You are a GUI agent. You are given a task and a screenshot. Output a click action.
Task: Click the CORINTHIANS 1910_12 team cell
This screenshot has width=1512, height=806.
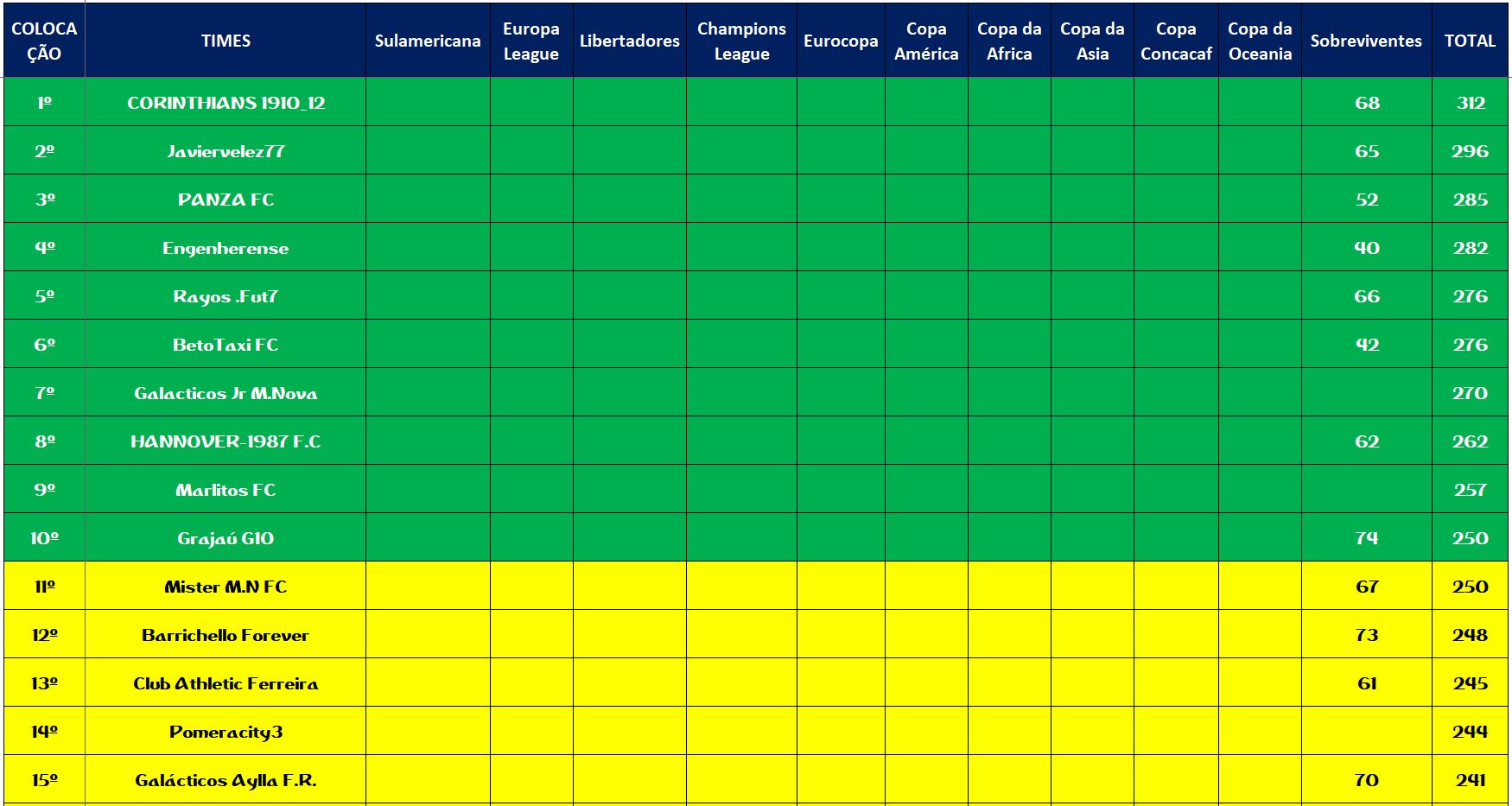226,103
